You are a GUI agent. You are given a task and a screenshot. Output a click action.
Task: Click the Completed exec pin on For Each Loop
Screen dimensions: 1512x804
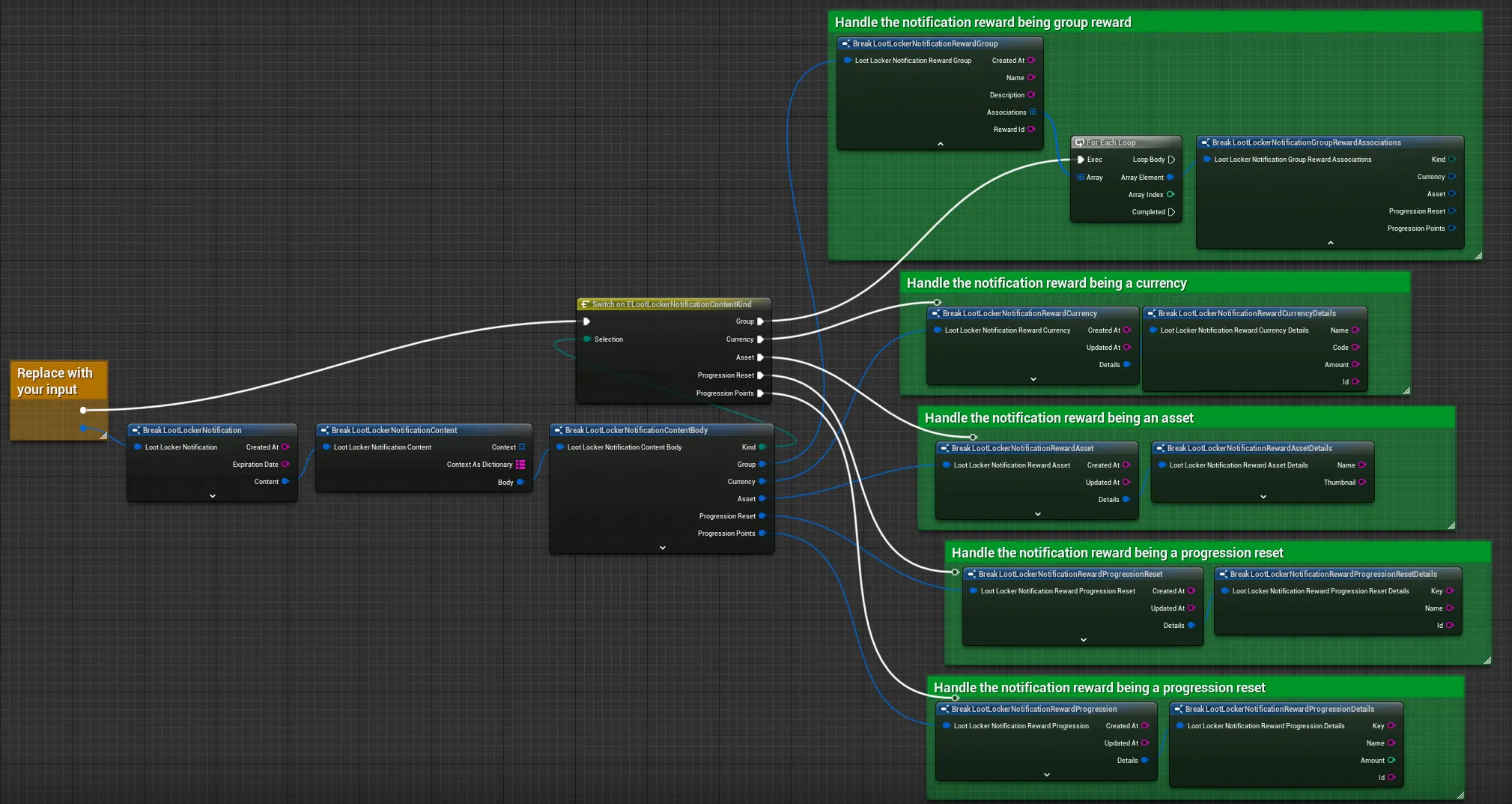1171,212
